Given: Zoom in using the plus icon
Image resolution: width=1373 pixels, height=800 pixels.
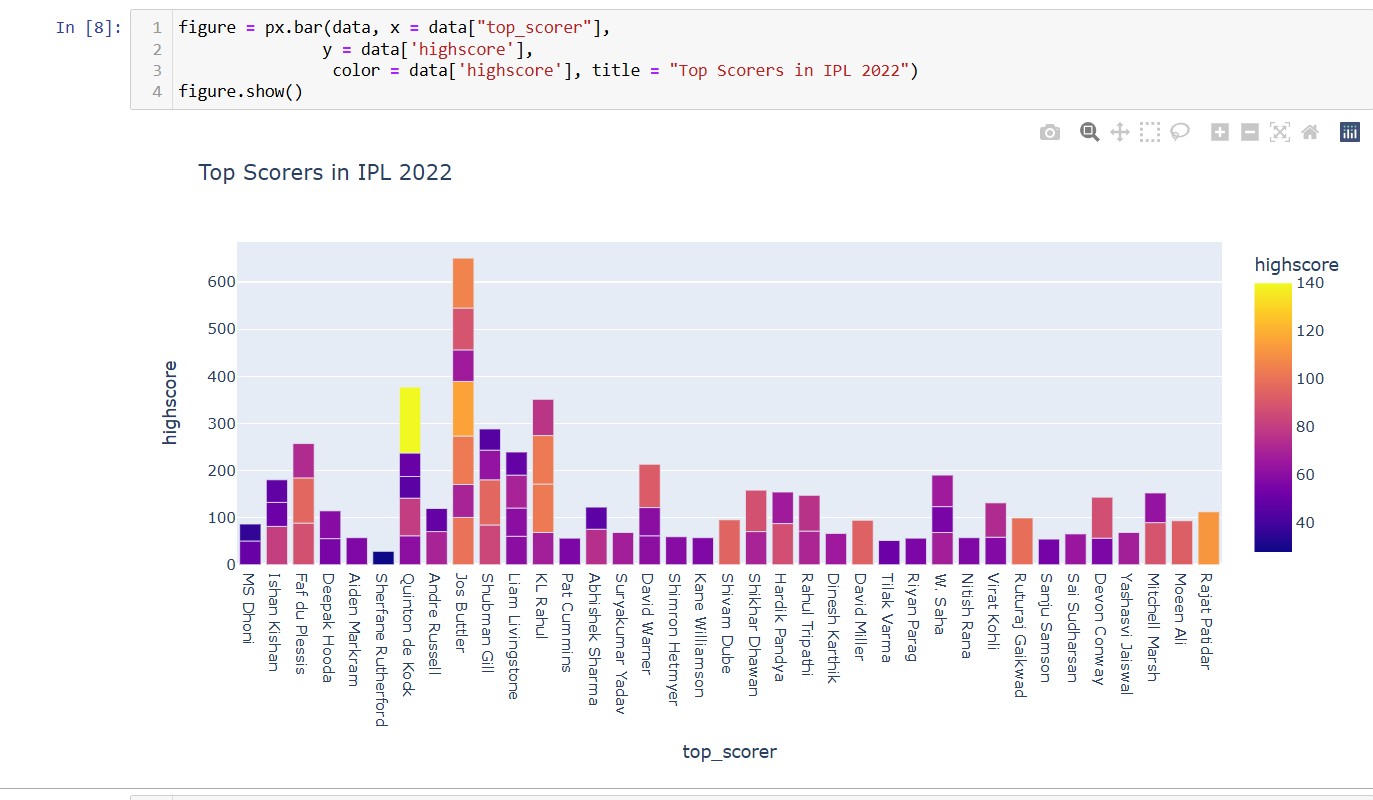Looking at the screenshot, I should 1219,131.
